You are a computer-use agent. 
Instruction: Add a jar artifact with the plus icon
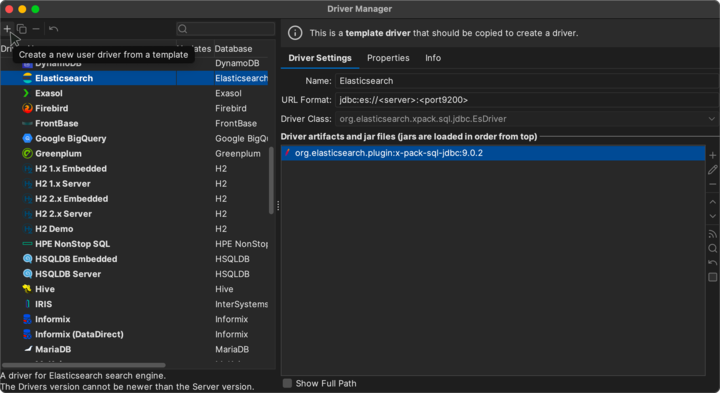coord(713,155)
